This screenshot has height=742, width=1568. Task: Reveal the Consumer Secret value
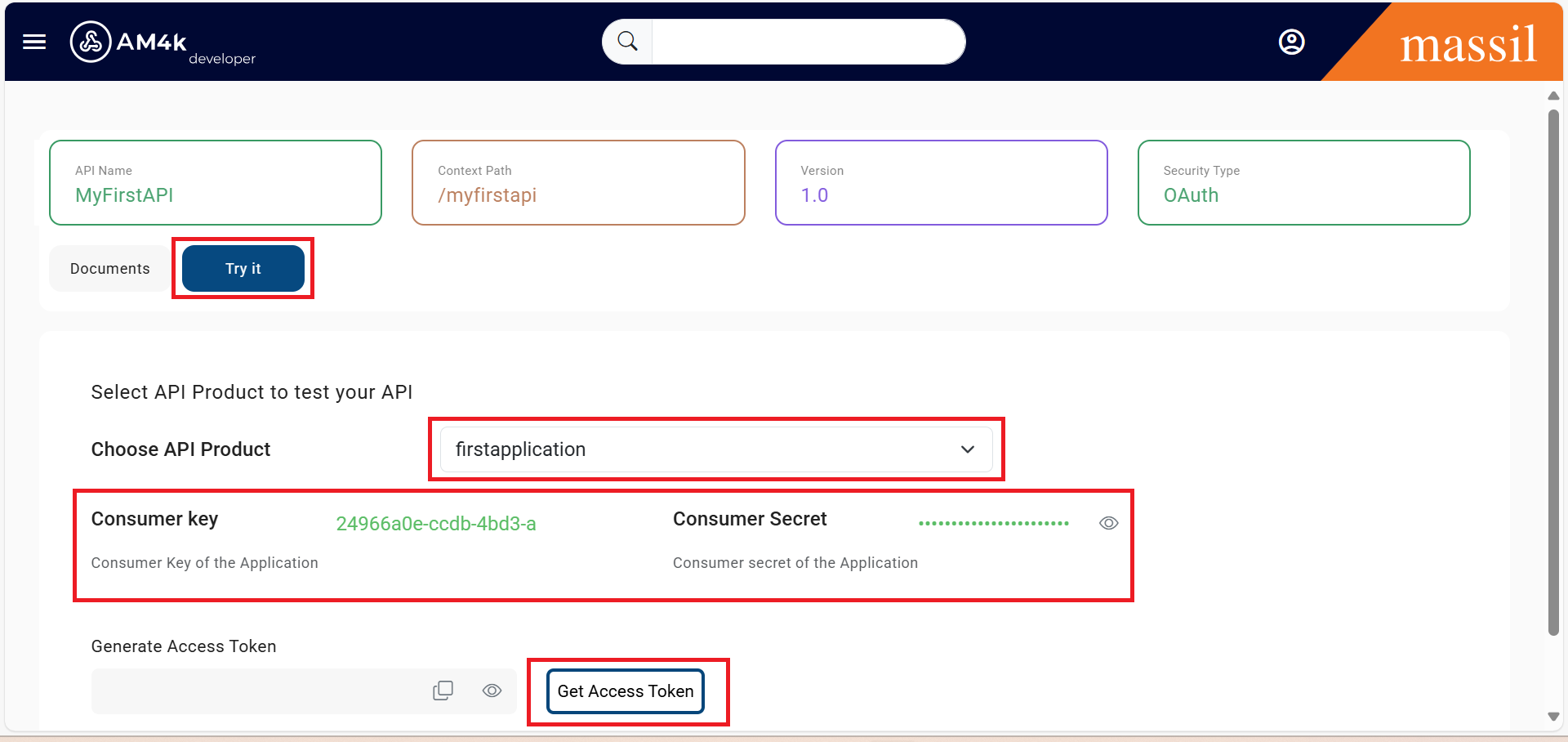pyautogui.click(x=1108, y=523)
